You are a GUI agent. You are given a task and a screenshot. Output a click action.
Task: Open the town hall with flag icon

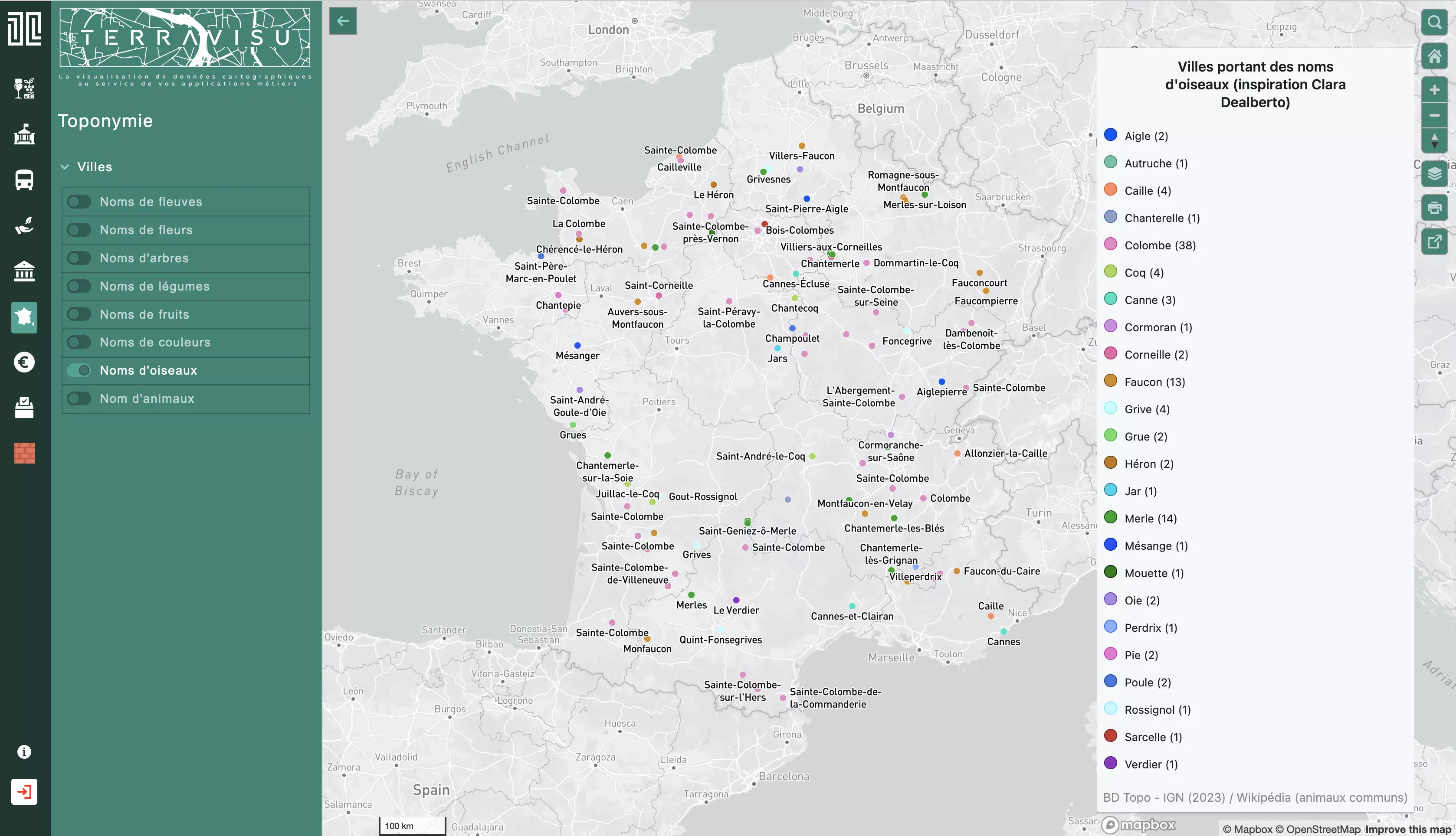click(x=24, y=134)
